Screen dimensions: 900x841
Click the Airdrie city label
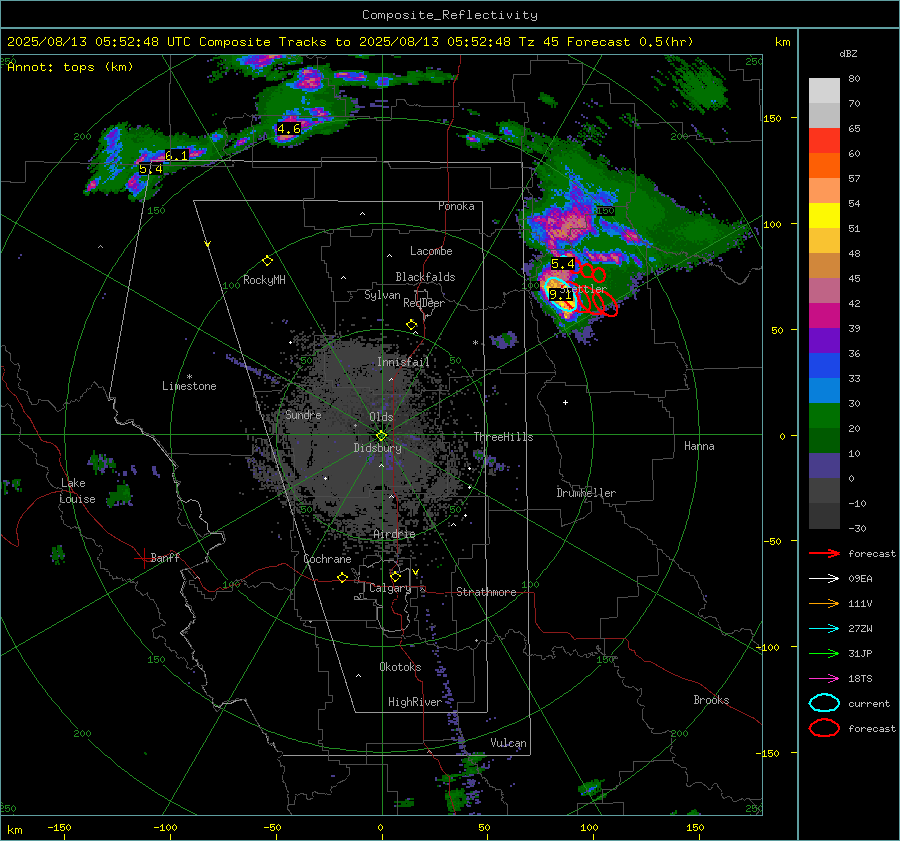[x=394, y=534]
